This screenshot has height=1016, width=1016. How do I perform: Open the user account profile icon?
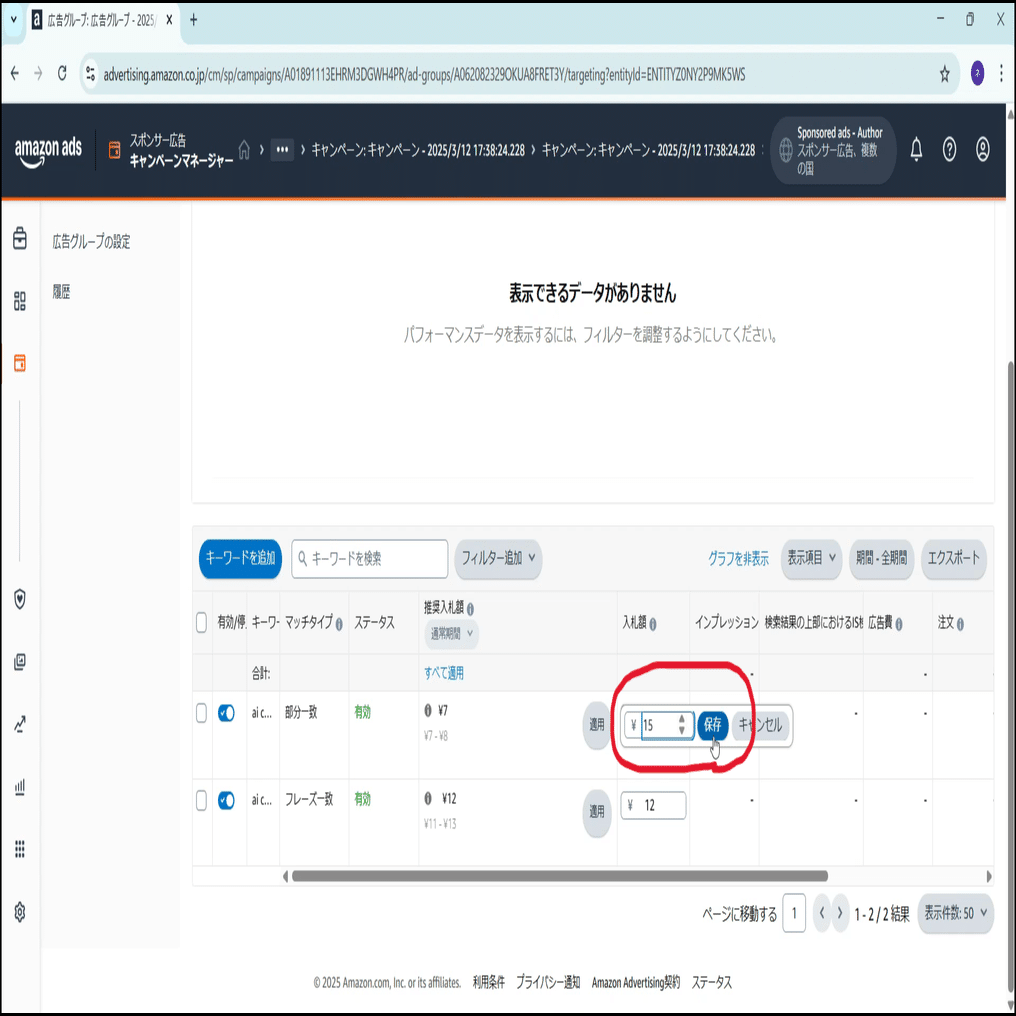(x=983, y=150)
